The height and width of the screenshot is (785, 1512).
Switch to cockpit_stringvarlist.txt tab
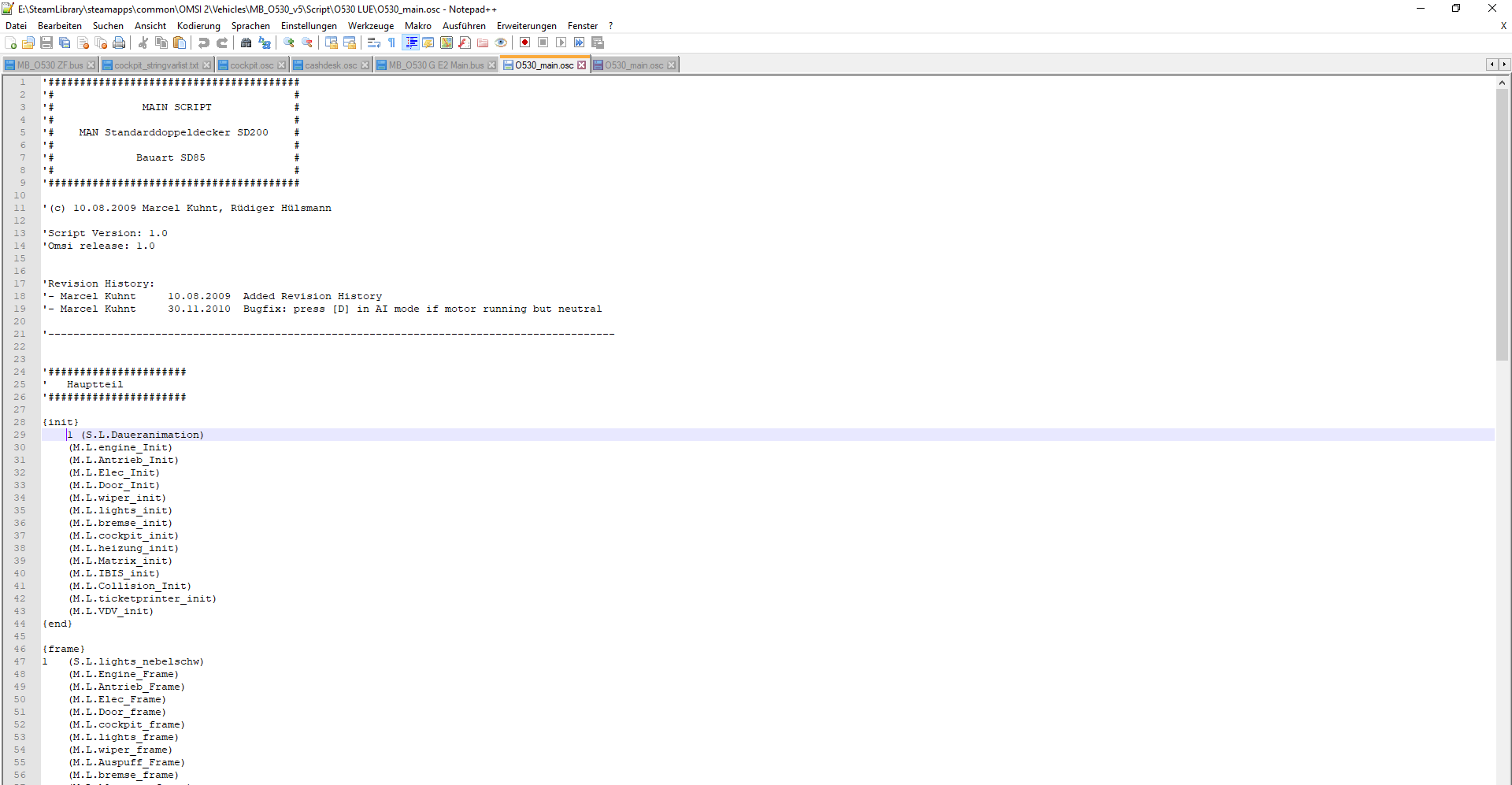pyautogui.click(x=150, y=65)
